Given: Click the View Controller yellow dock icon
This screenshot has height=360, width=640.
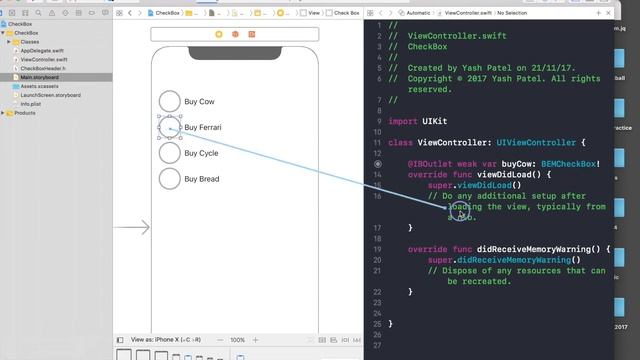Looking at the screenshot, I should tap(219, 34).
